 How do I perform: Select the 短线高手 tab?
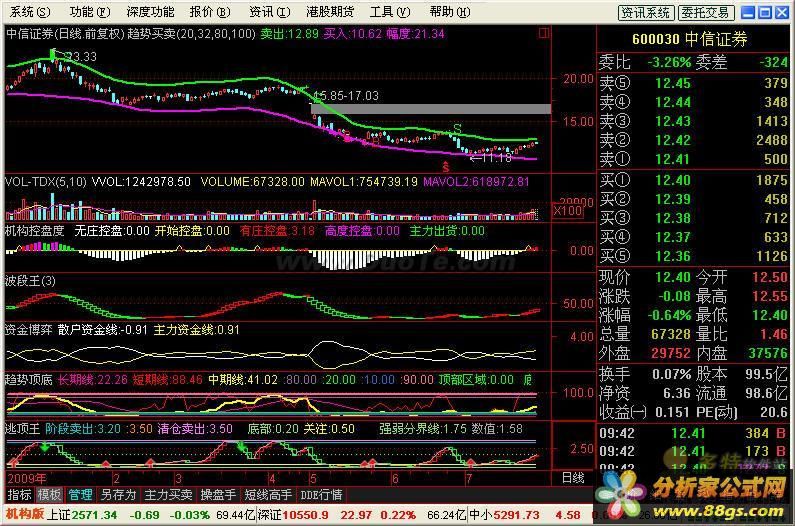tap(268, 495)
